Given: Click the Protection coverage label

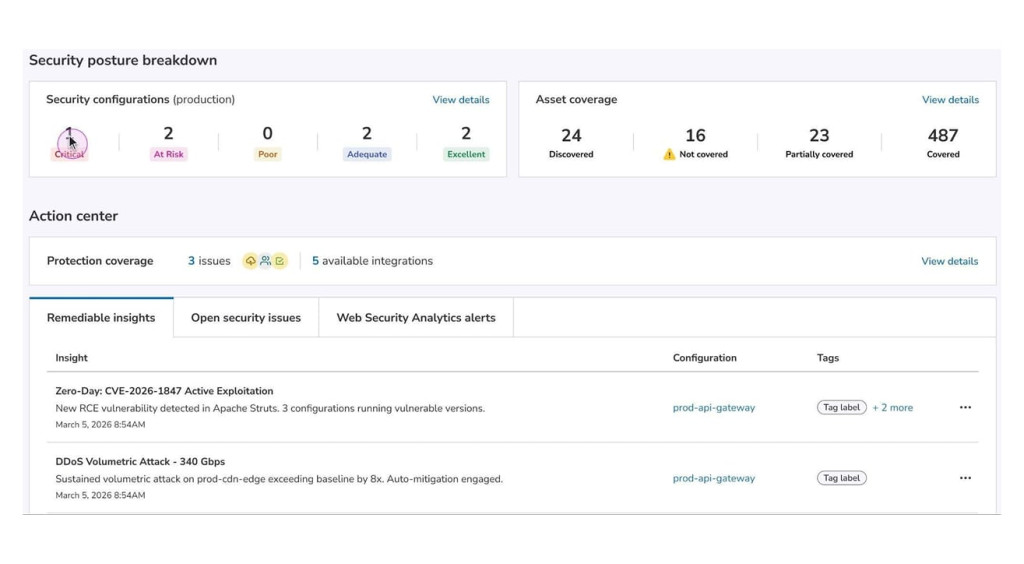Looking at the screenshot, I should click(x=100, y=261).
